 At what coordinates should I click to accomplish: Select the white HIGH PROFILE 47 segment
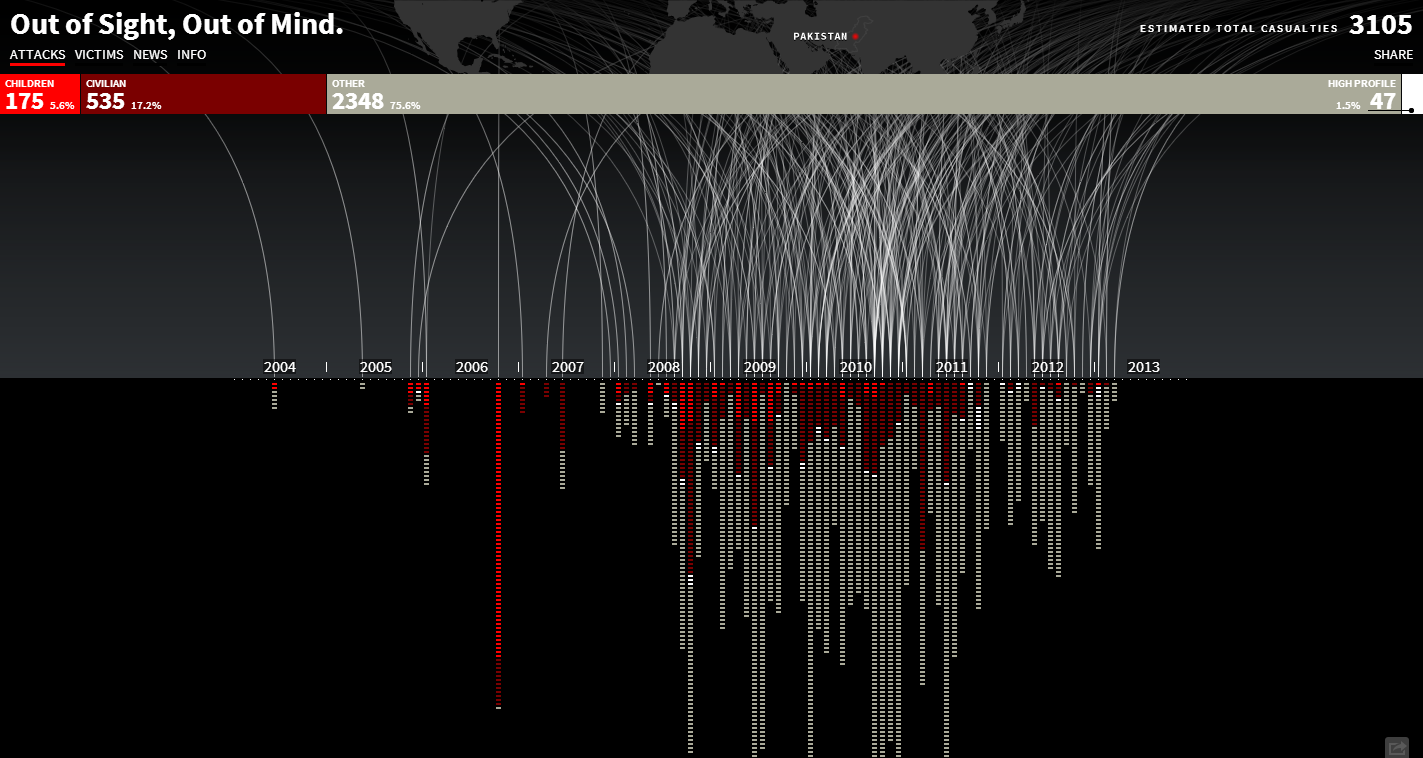click(1412, 94)
